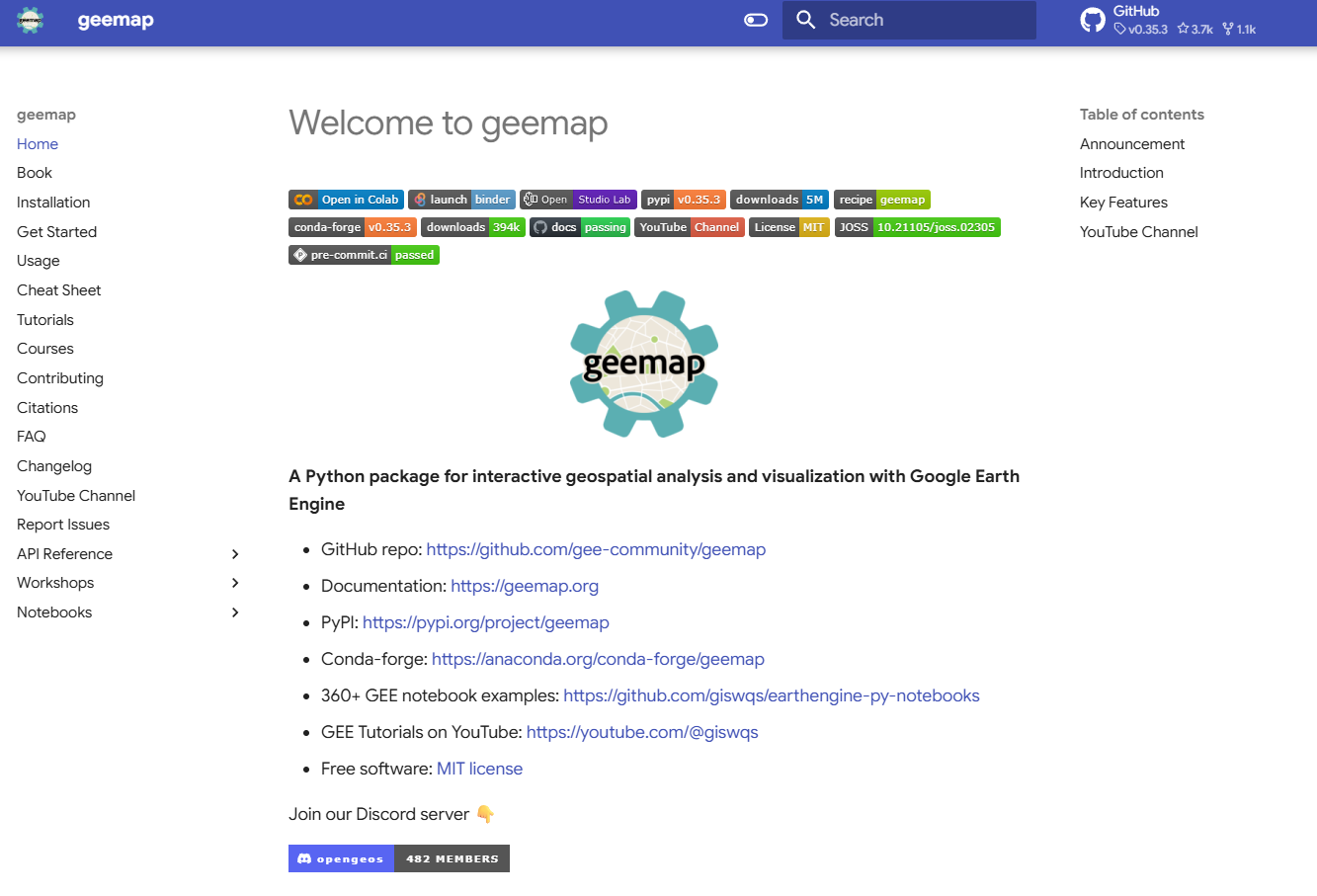Click the downloads 5M badge

click(x=780, y=200)
